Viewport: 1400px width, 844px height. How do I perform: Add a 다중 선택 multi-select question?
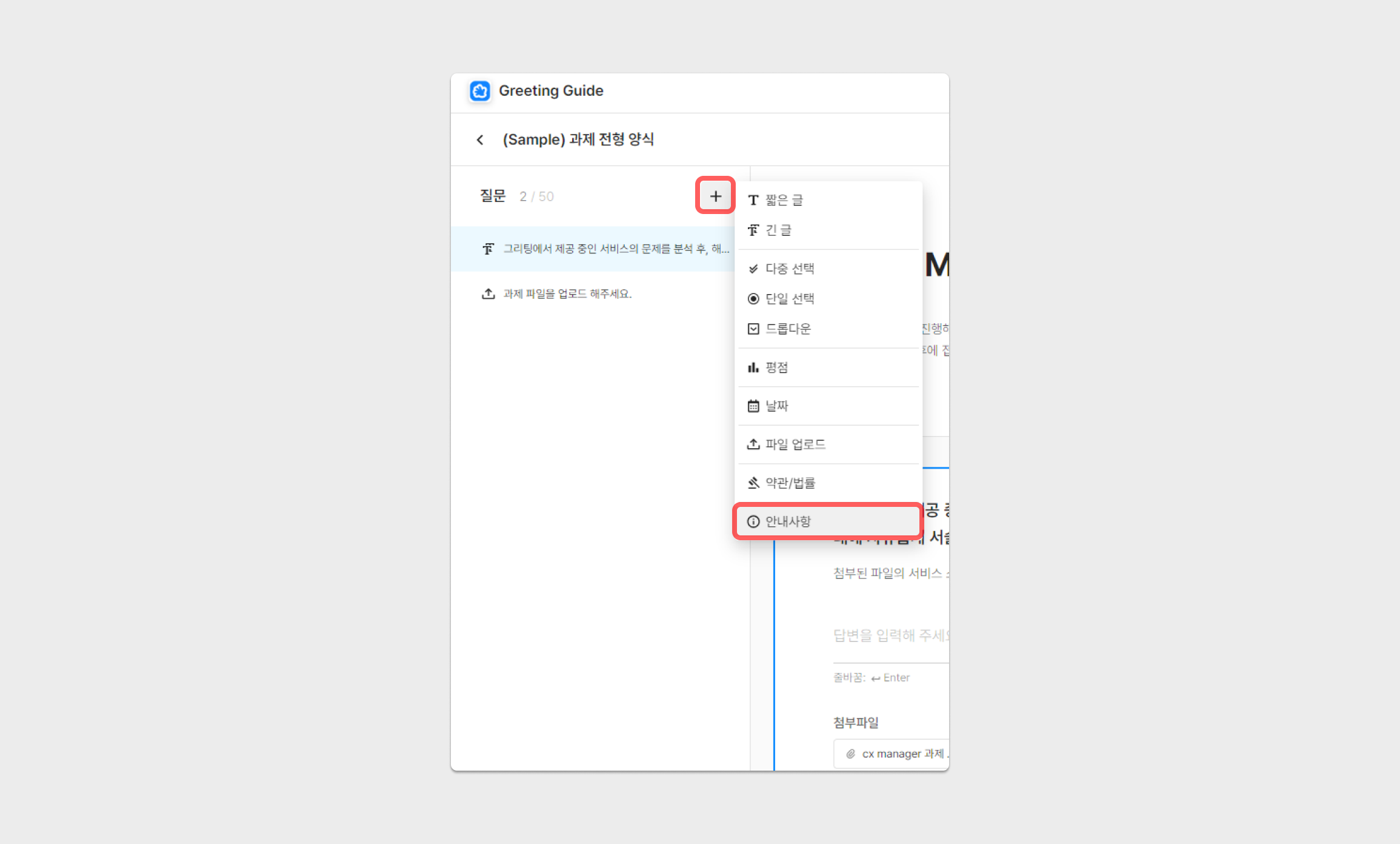[789, 269]
